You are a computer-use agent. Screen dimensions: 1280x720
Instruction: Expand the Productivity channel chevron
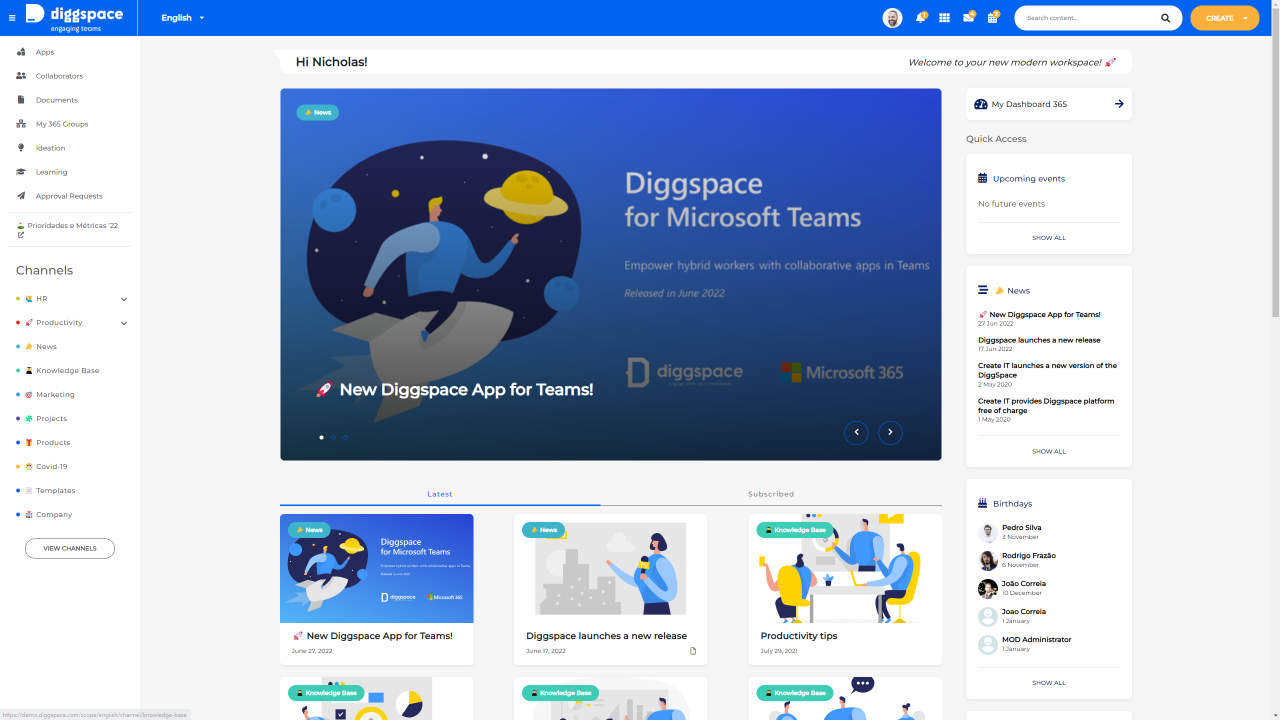[x=124, y=323]
